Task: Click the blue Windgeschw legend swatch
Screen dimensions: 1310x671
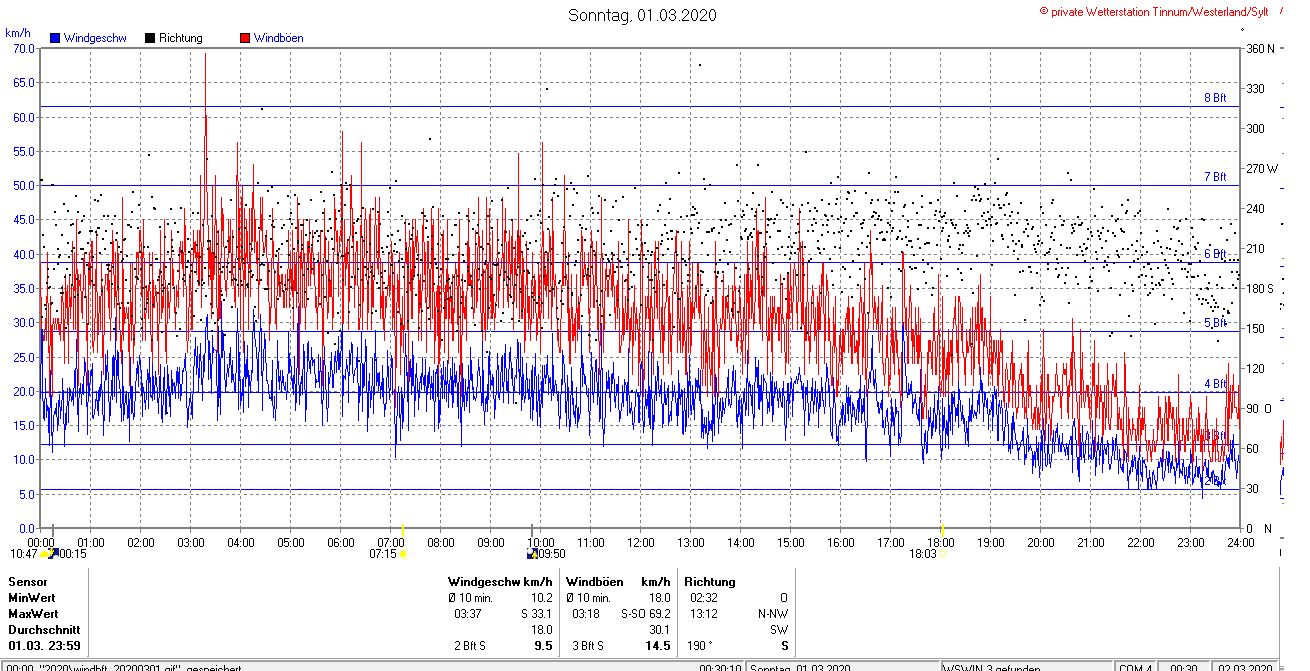Action: (x=55, y=38)
